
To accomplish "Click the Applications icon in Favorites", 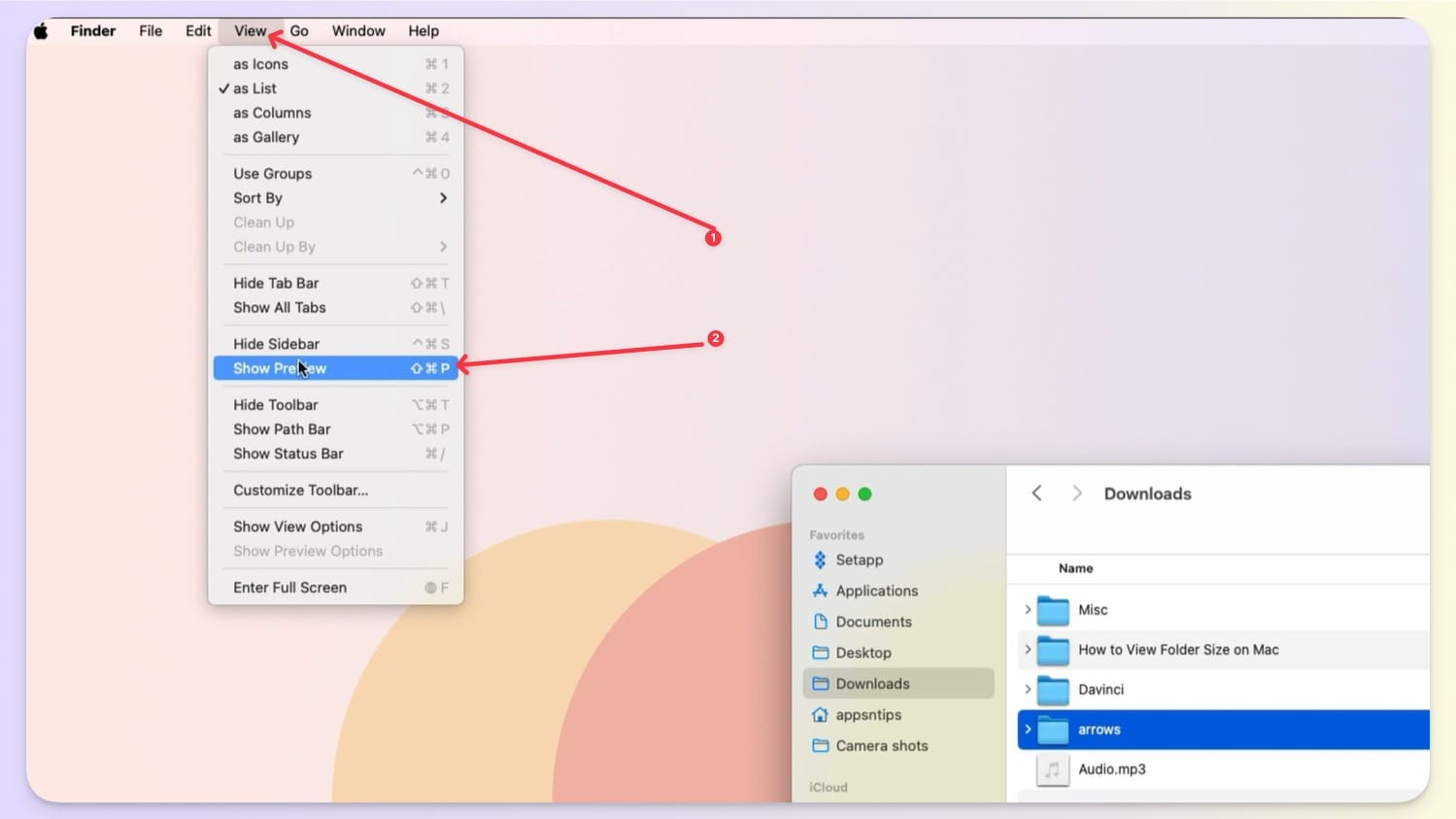I will [820, 591].
